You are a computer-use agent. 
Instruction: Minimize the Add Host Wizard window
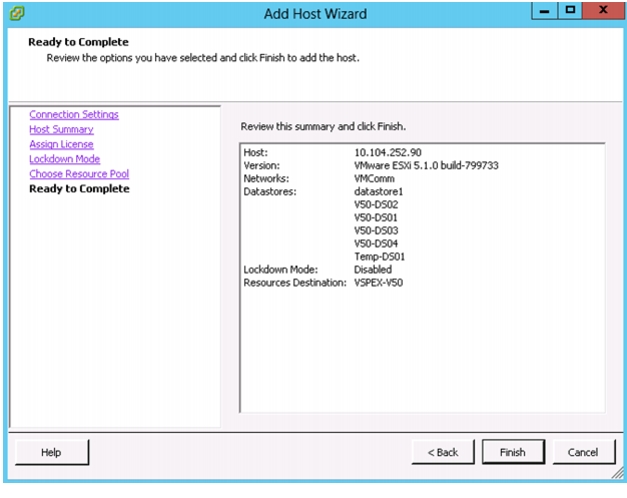pyautogui.click(x=544, y=11)
